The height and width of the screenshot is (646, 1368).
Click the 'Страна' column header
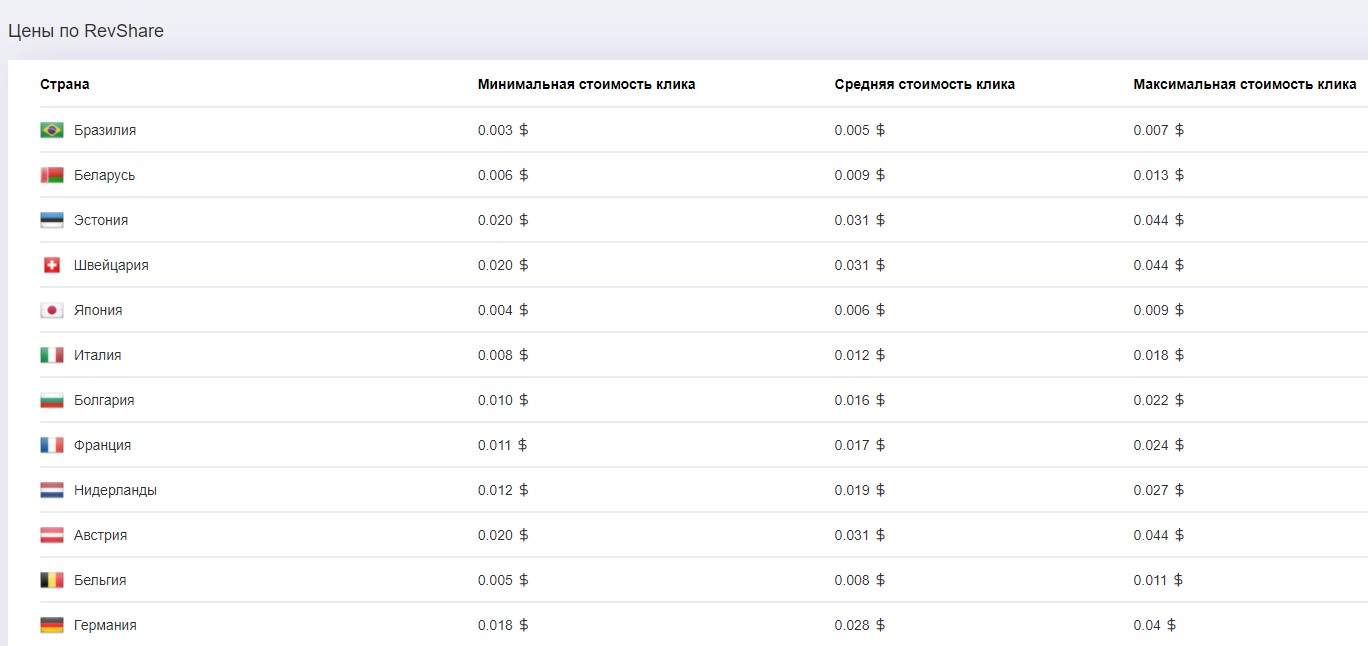coord(65,84)
